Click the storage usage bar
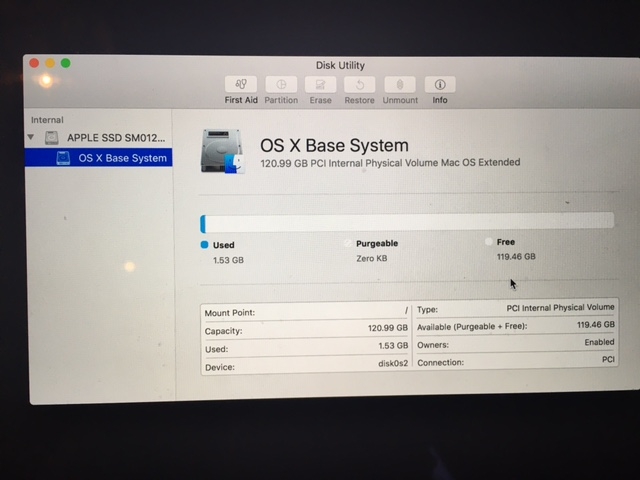The width and height of the screenshot is (640, 480). (x=407, y=223)
